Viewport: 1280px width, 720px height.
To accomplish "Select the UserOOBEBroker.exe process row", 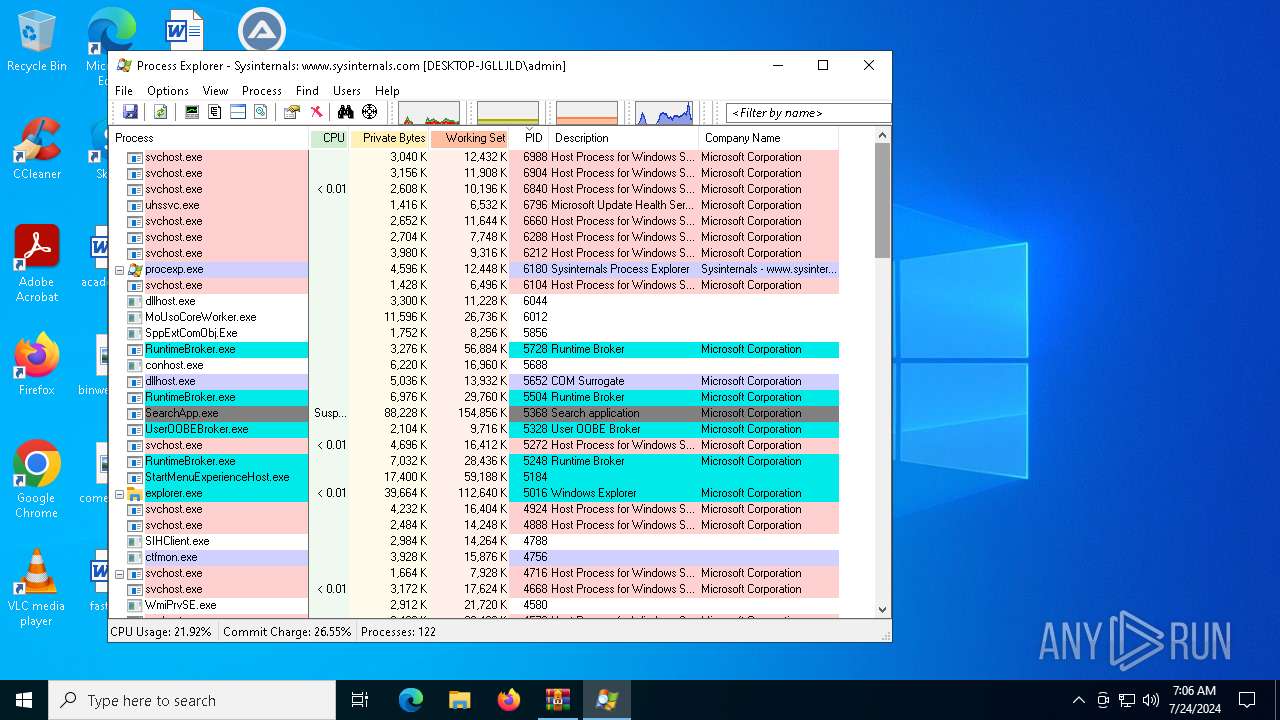I will (x=474, y=429).
